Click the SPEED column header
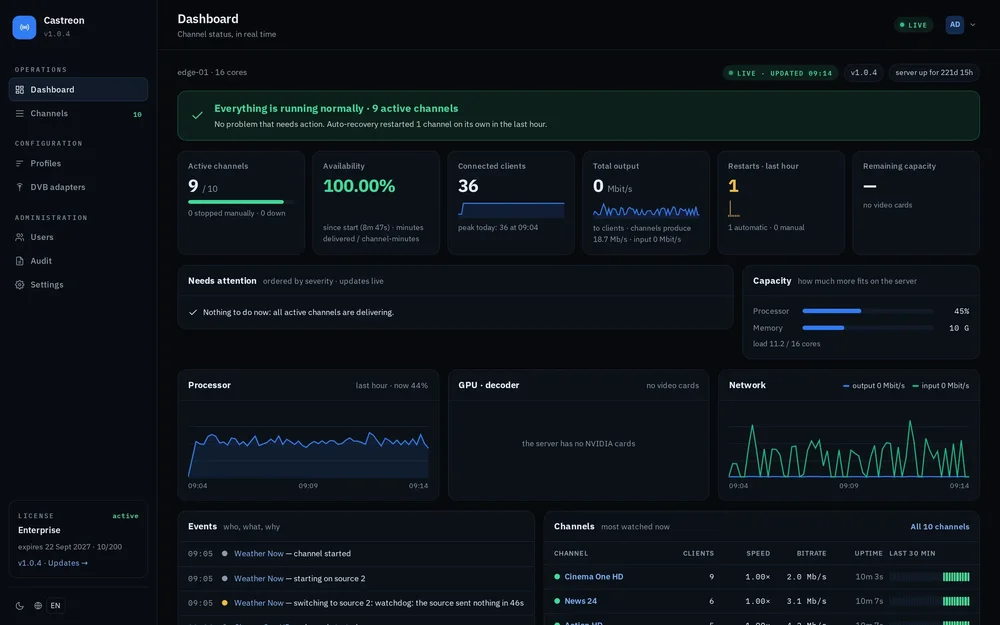The width and height of the screenshot is (1000, 625). [758, 554]
